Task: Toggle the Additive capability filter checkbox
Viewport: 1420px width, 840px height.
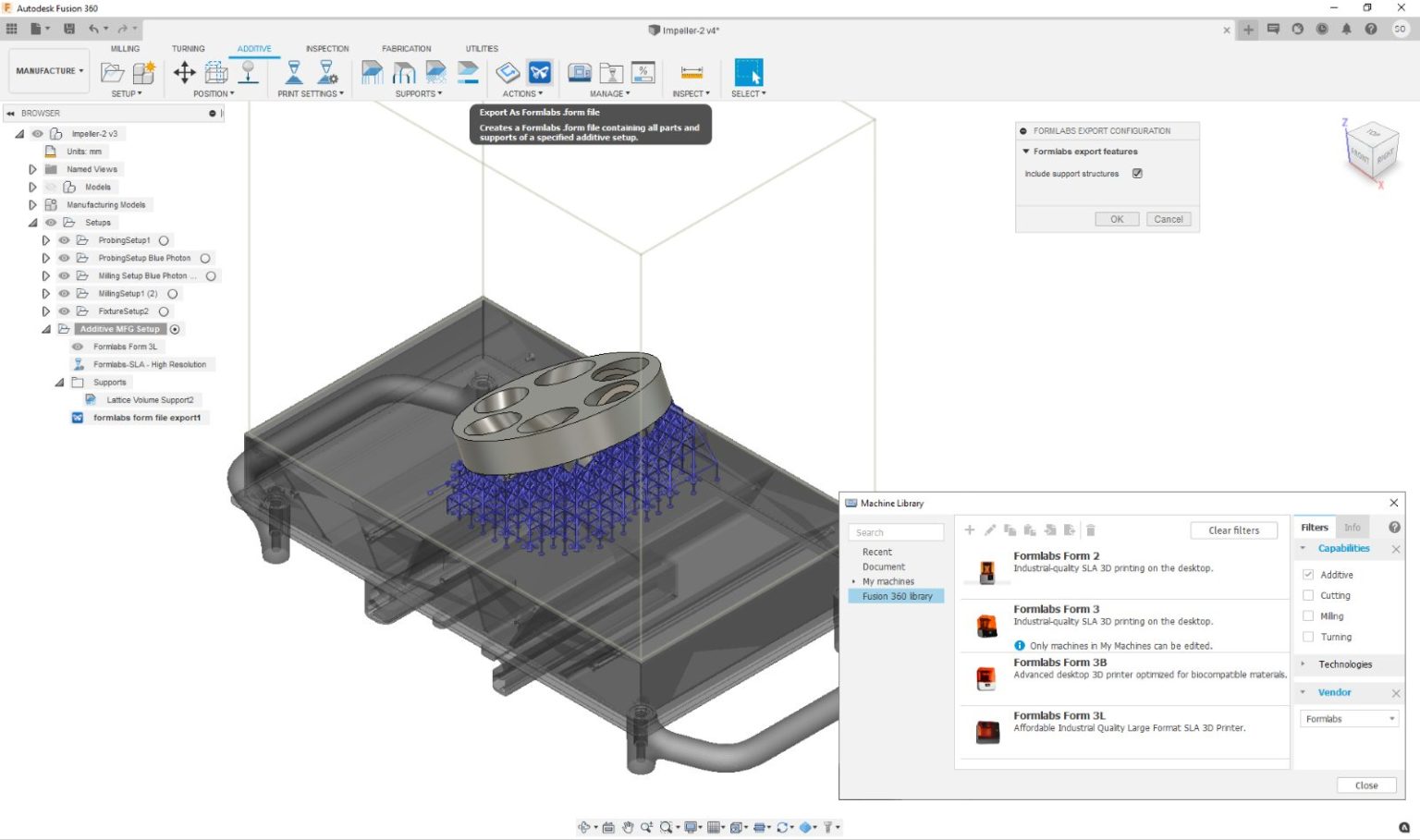Action: click(1308, 574)
